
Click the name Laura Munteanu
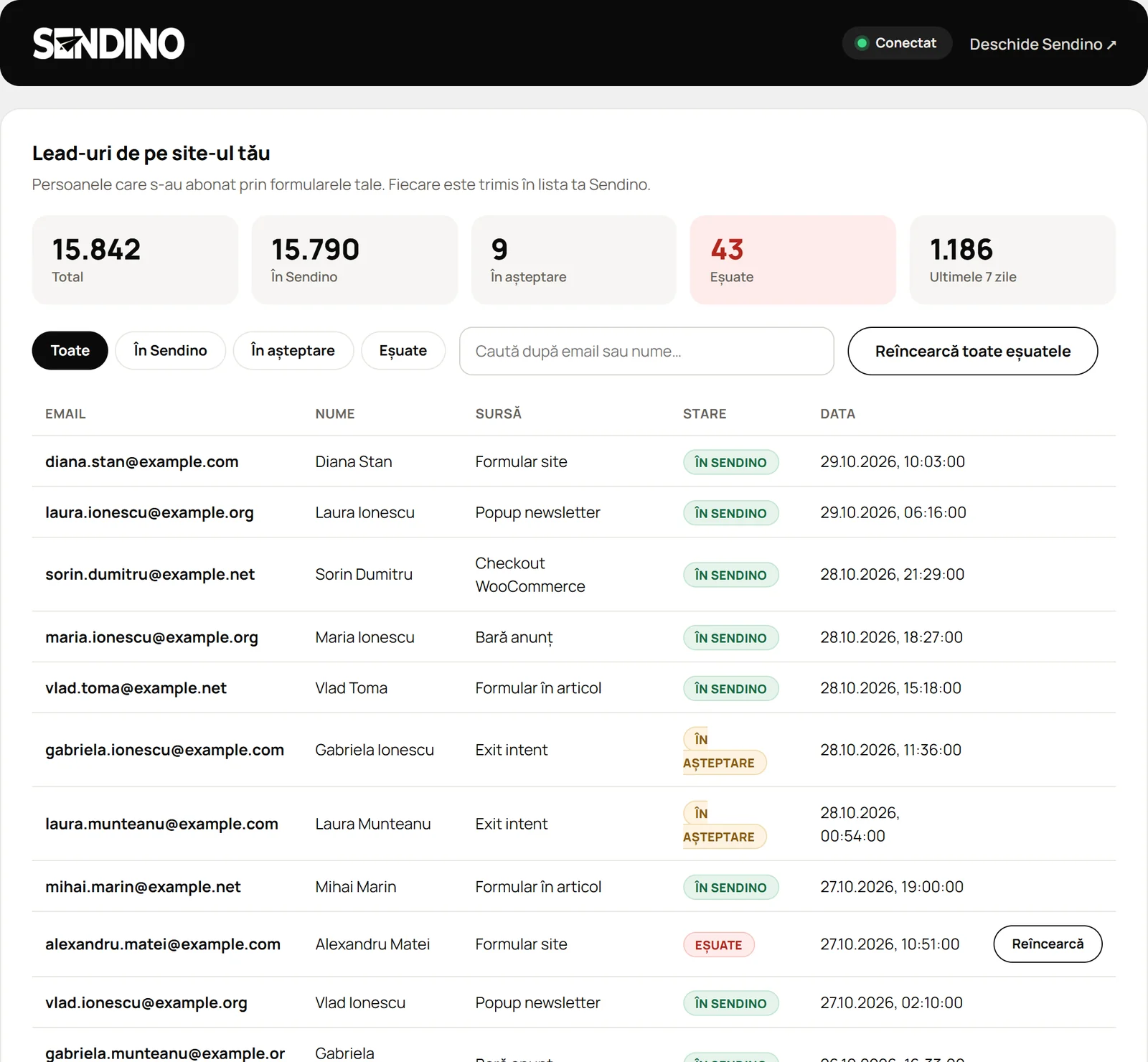click(373, 824)
